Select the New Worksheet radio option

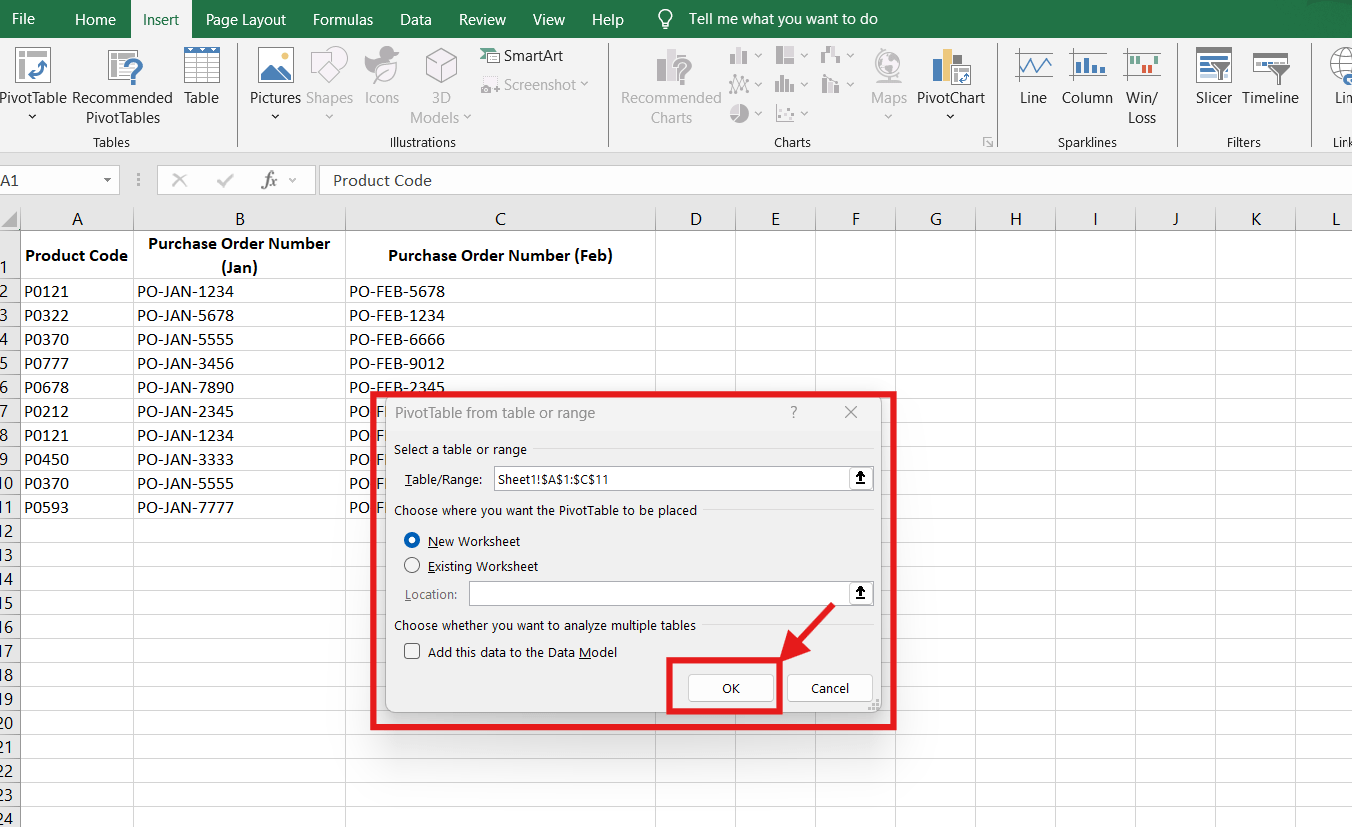click(412, 540)
